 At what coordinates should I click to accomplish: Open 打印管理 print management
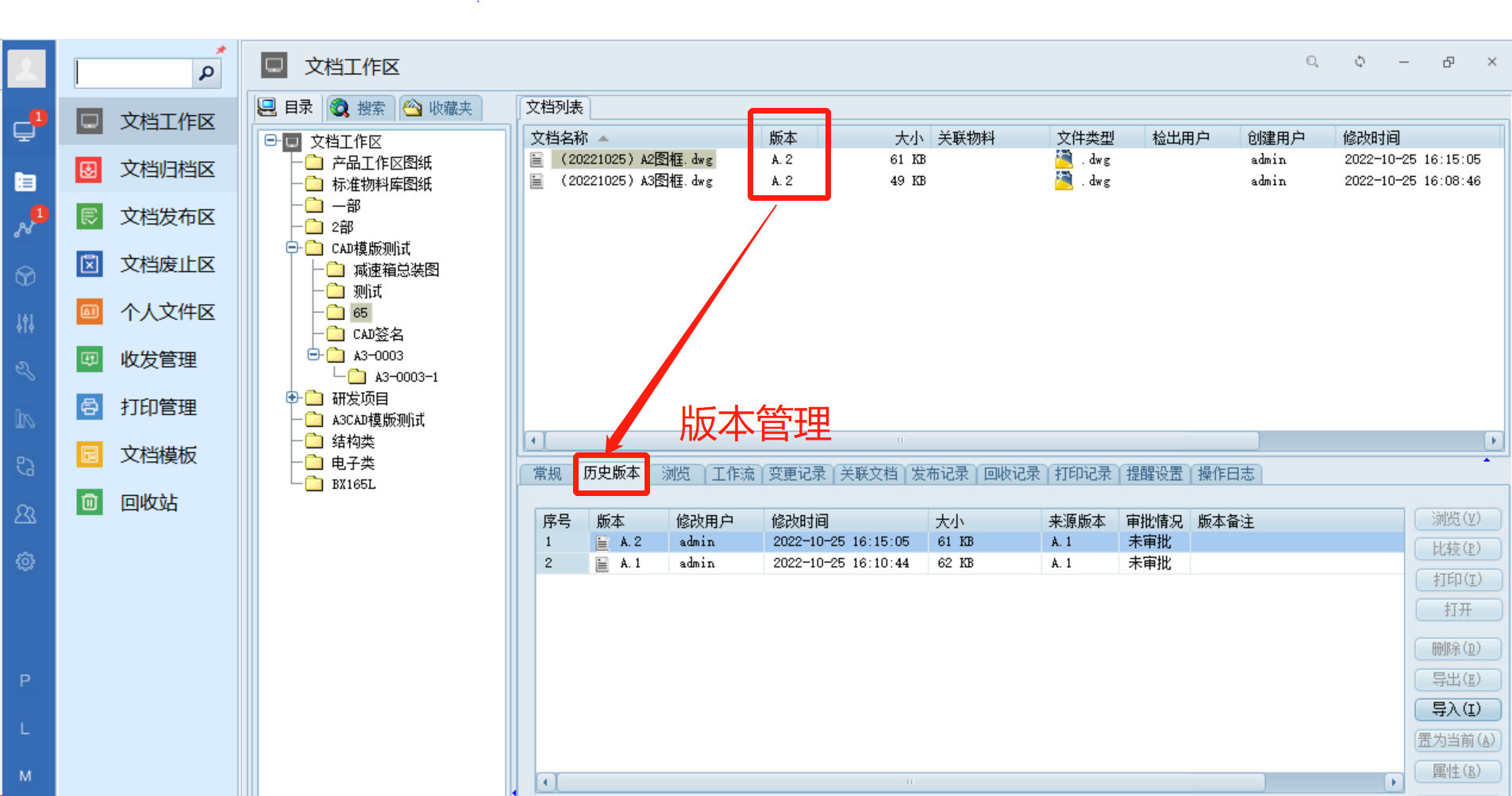(158, 407)
